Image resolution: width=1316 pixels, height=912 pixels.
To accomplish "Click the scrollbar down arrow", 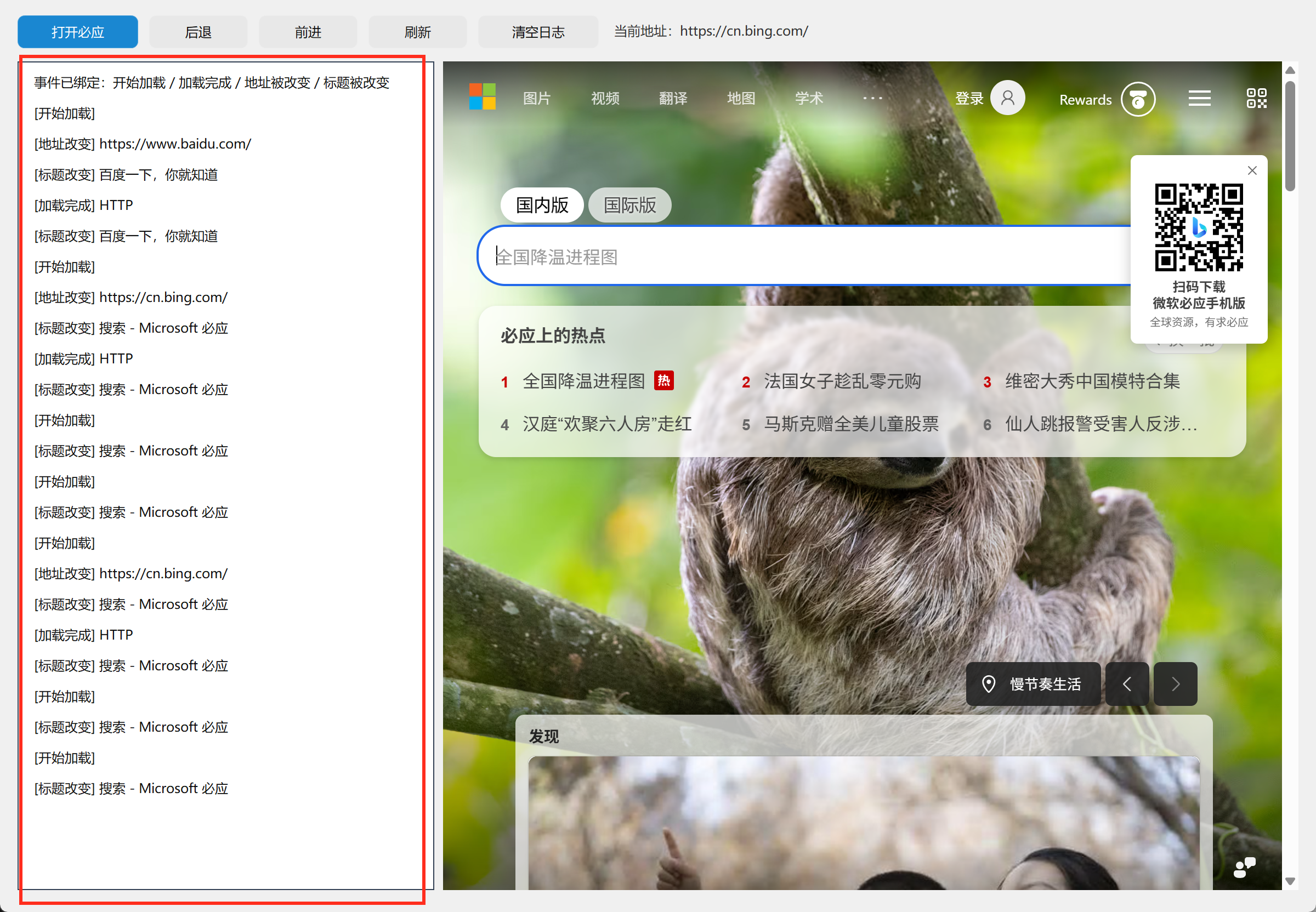I will point(1290,881).
